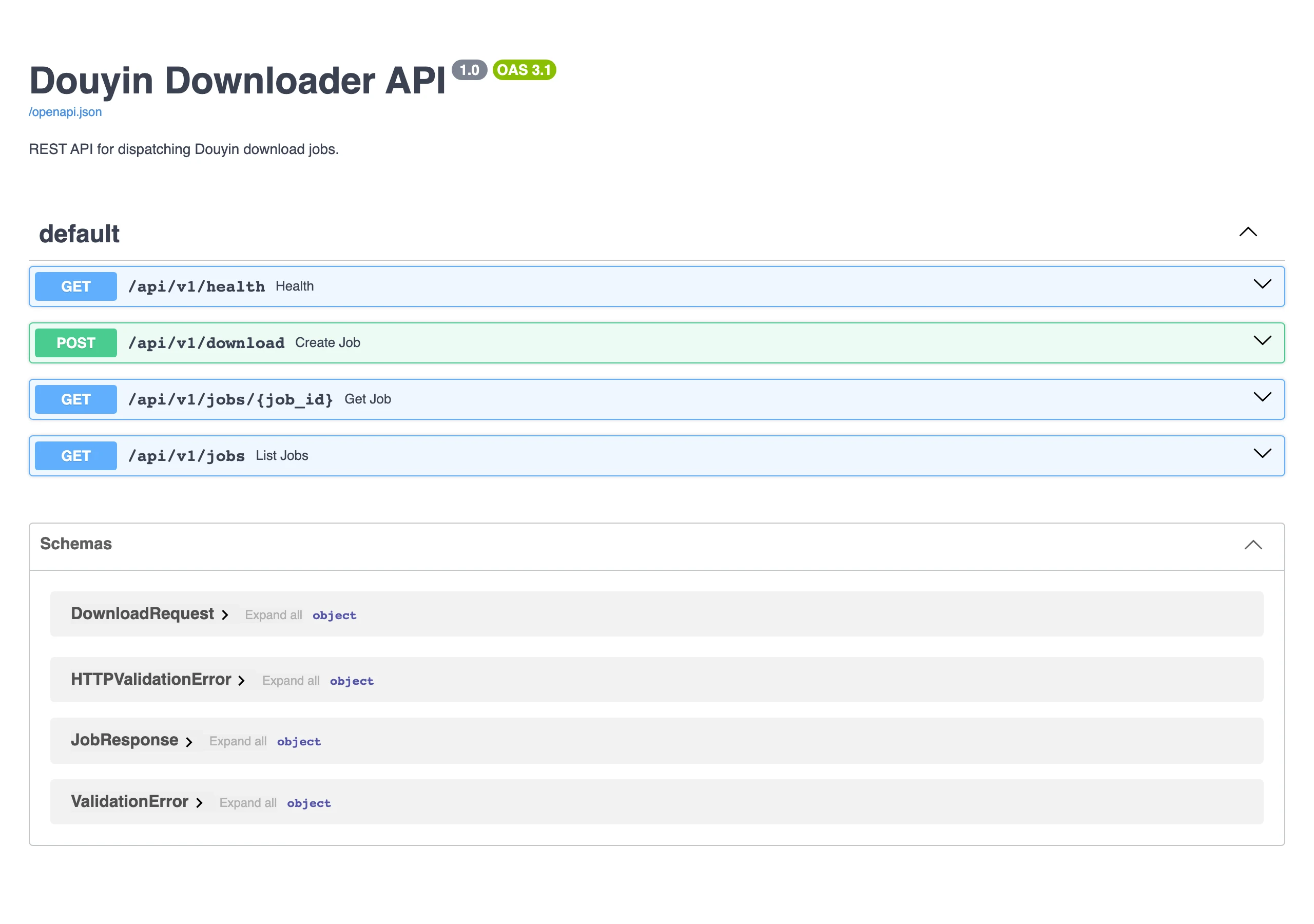The image size is (1314, 924).
Task: Click Expand all for JobResponse
Action: pyautogui.click(x=238, y=741)
